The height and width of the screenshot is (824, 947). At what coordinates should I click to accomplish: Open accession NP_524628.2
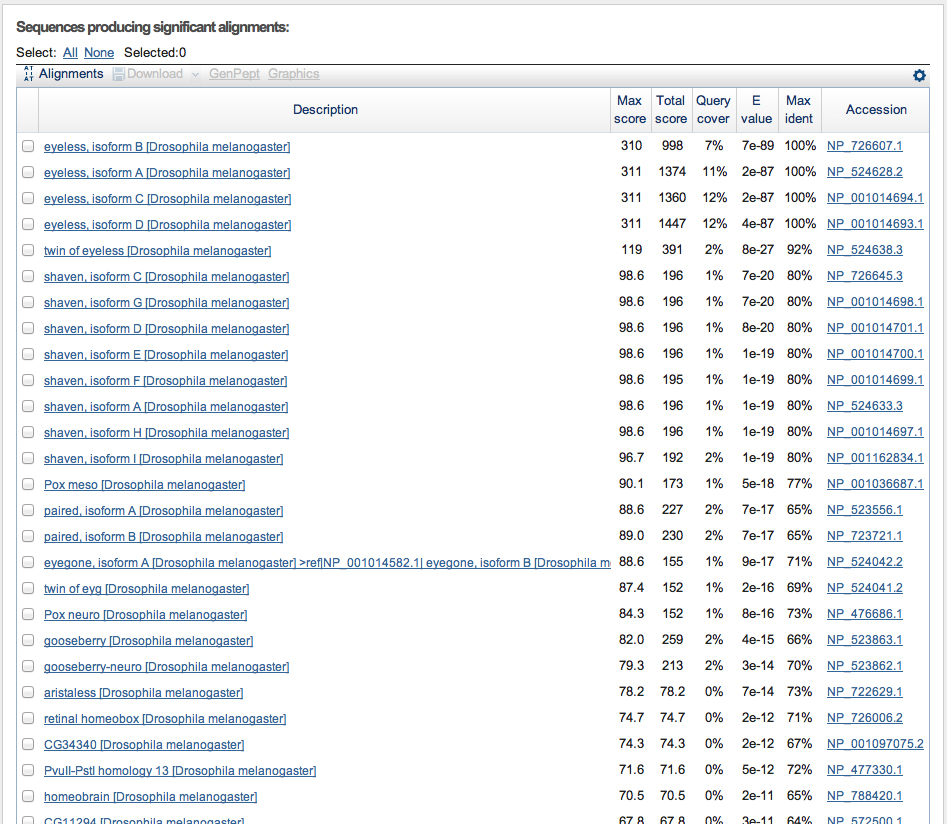(864, 172)
